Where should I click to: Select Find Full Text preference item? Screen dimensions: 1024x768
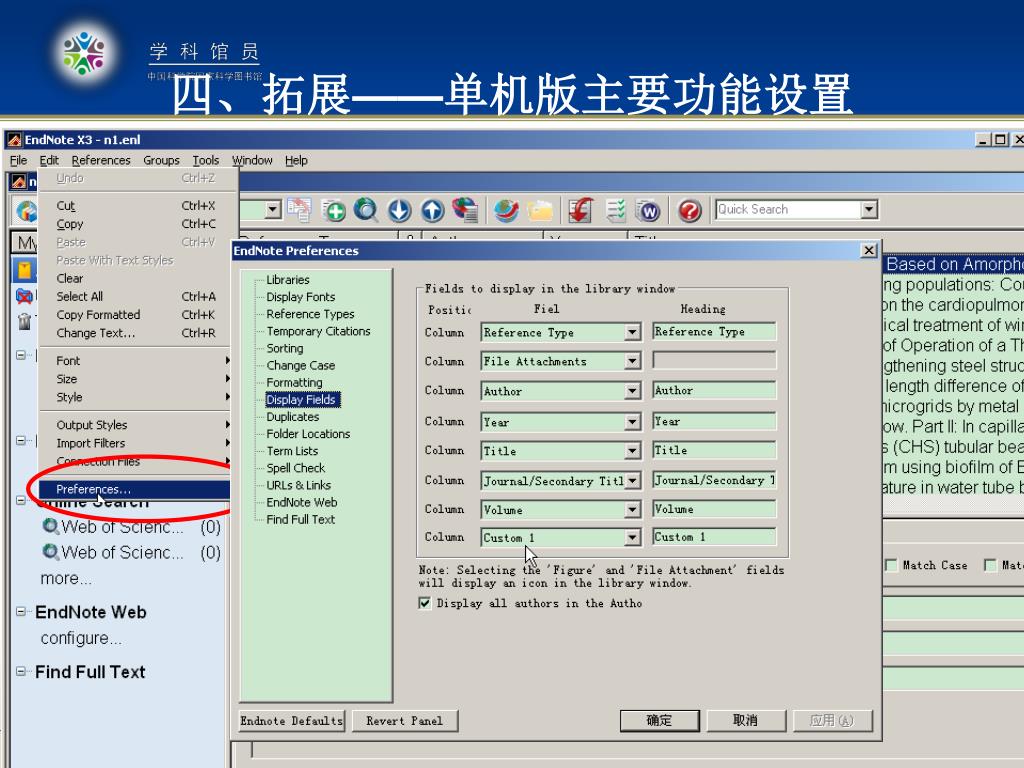(x=300, y=519)
